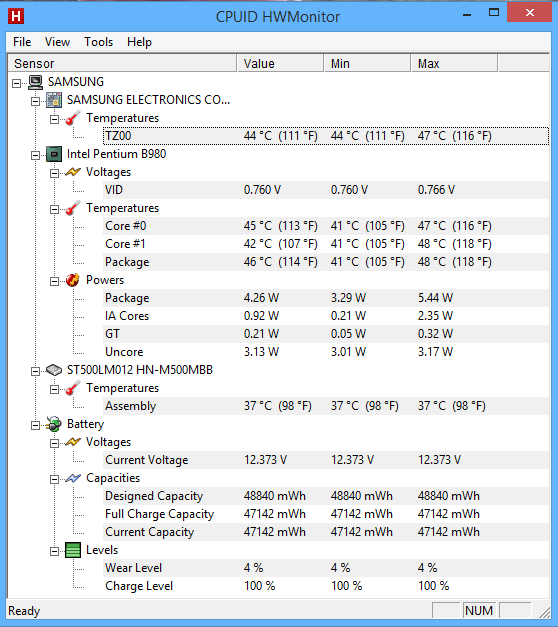This screenshot has height=627, width=558.
Task: Click the NUM indicator in status bar
Action: [x=479, y=611]
